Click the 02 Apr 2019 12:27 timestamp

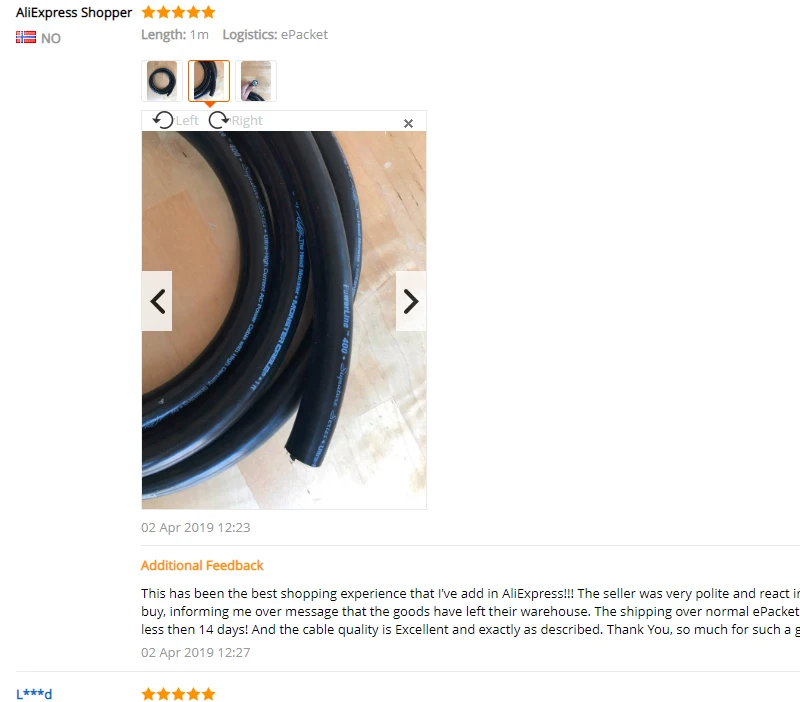pyautogui.click(x=195, y=653)
